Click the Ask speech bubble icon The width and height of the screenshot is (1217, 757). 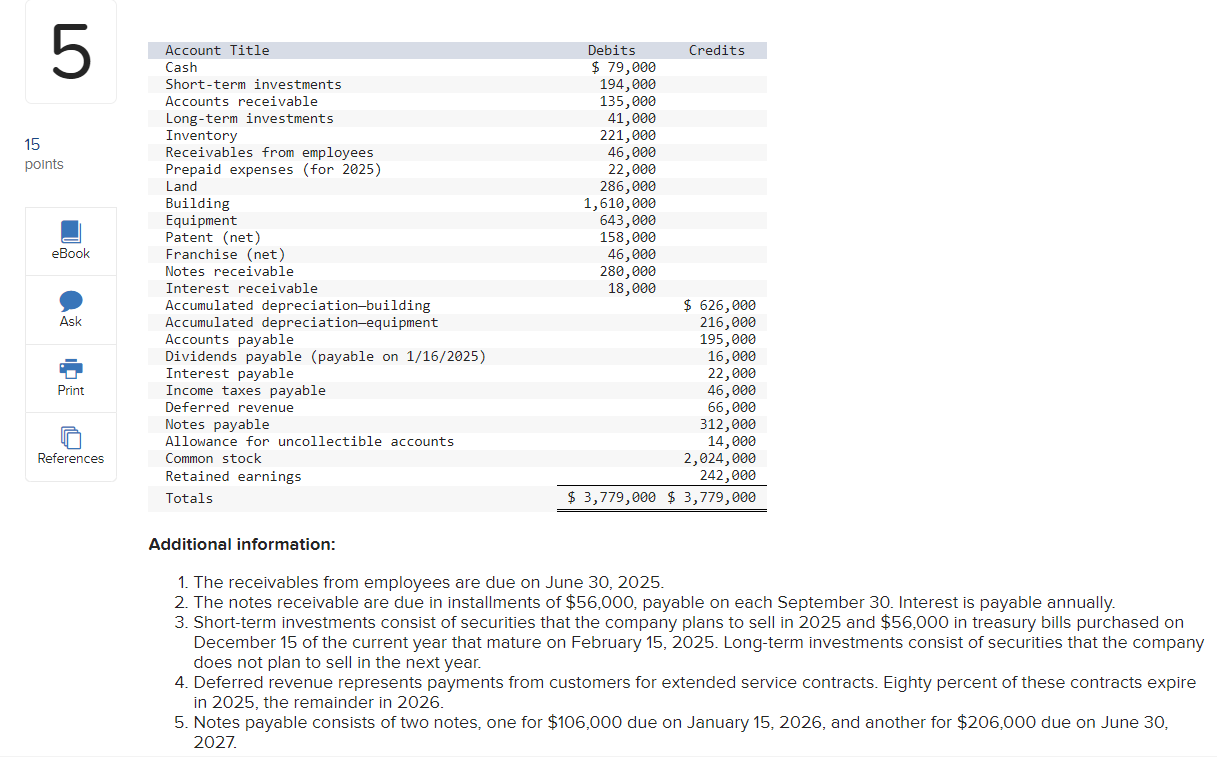(71, 301)
